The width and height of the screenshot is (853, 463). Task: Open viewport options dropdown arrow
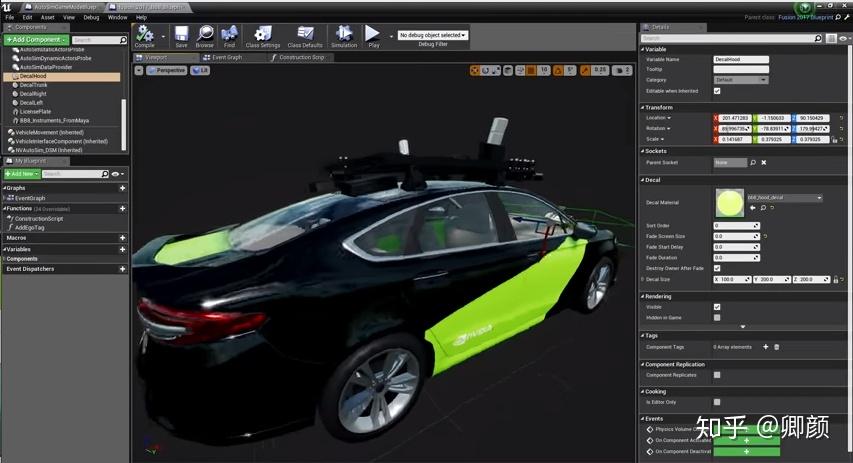tap(139, 70)
